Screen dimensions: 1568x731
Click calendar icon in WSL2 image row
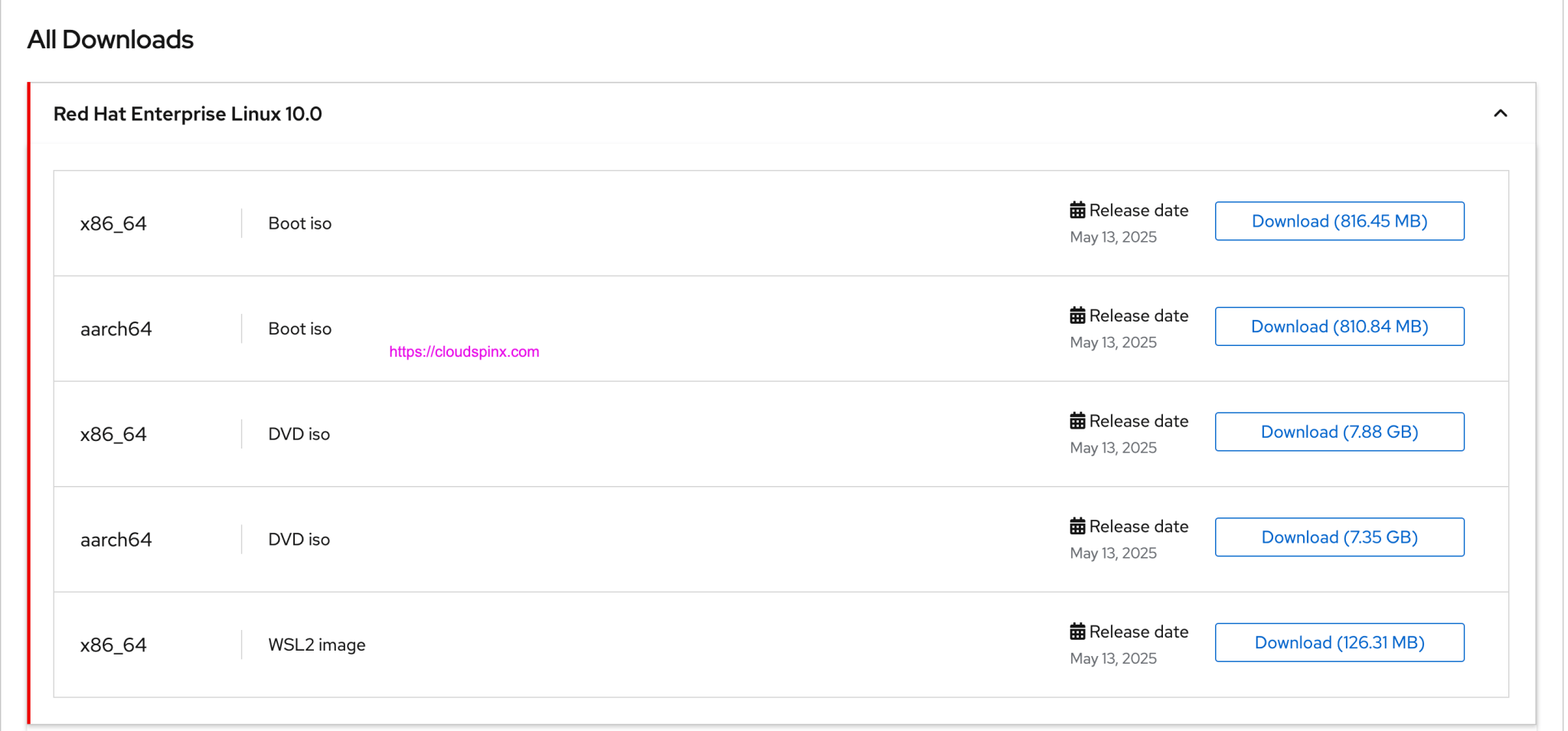(x=1077, y=631)
